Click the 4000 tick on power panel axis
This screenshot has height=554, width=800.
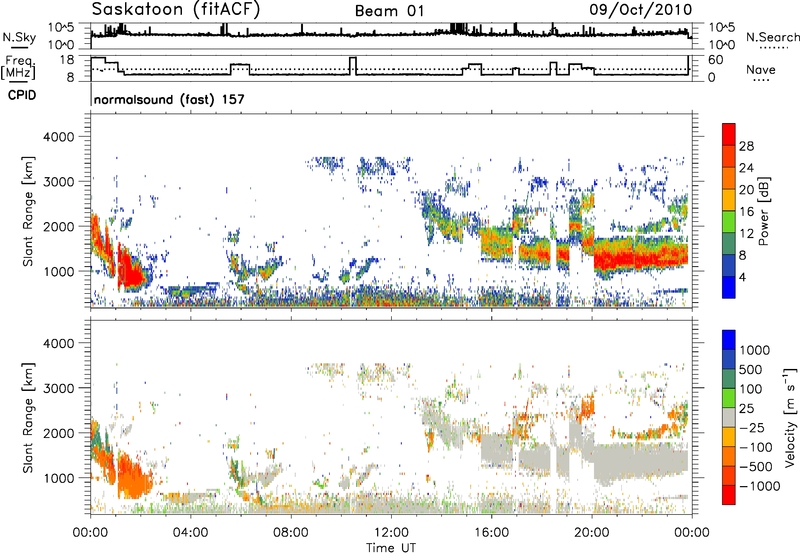tap(58, 137)
